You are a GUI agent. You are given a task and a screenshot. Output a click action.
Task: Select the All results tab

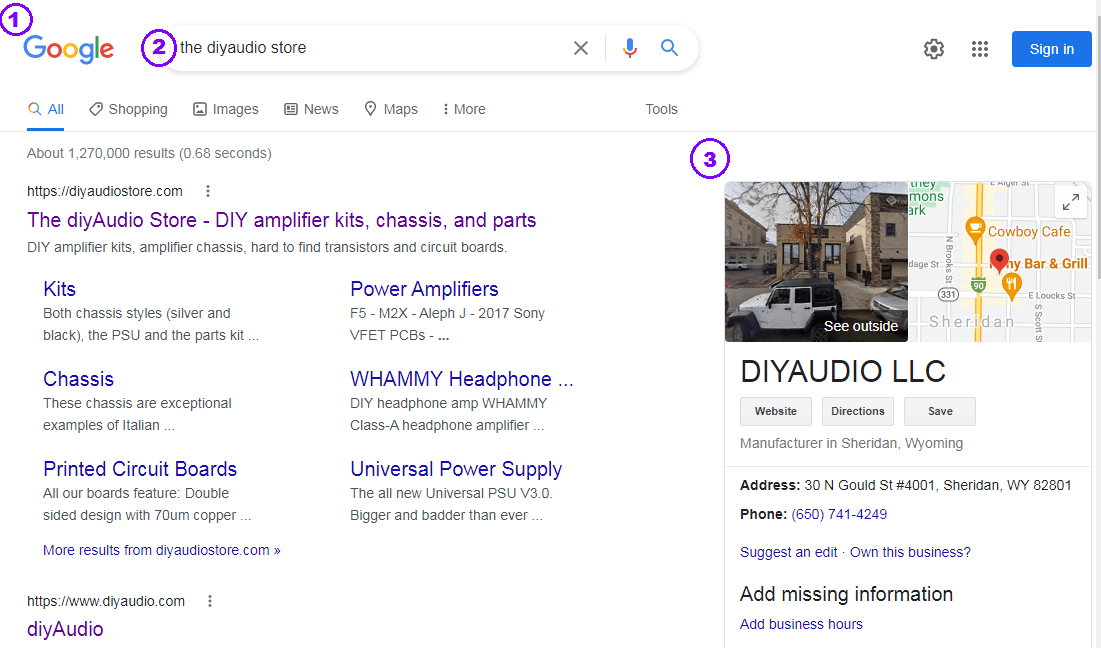[x=46, y=110]
